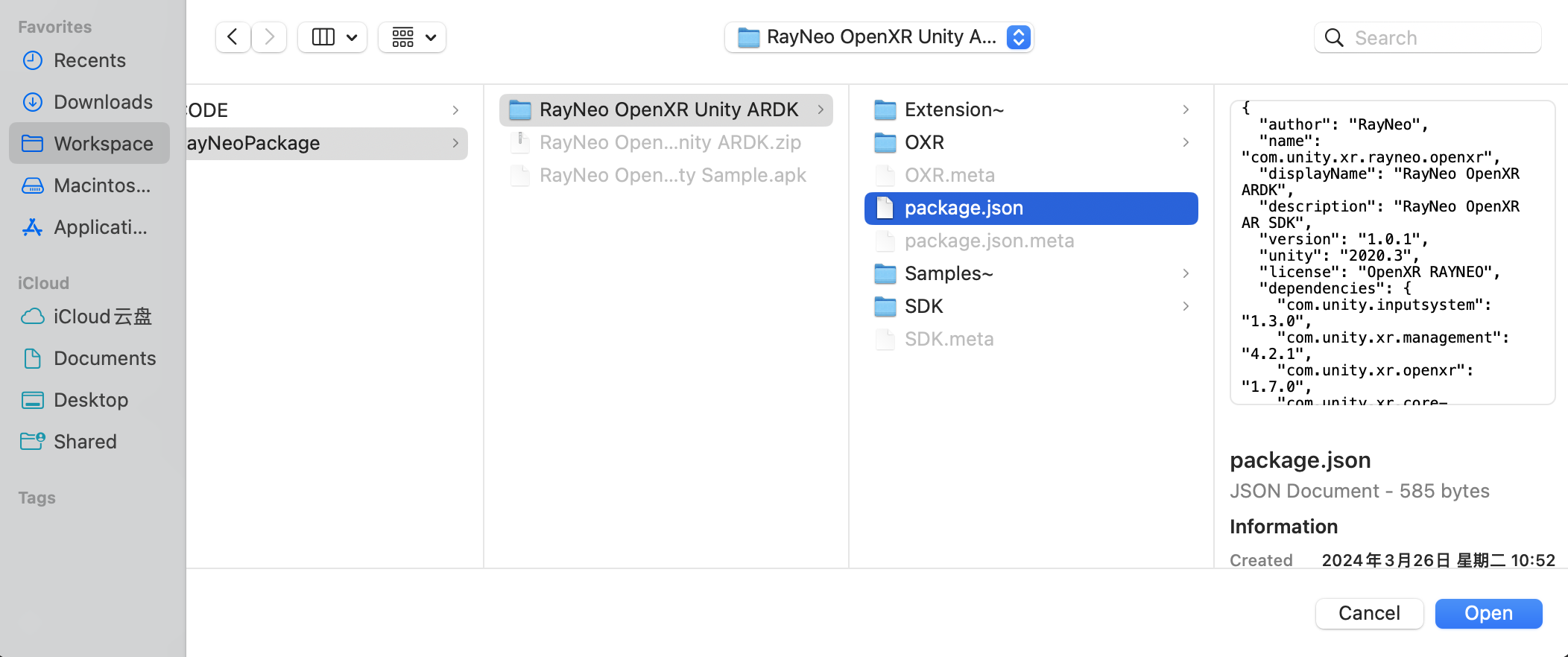Open the RayNeo OpenXR Unity path popup

pyautogui.click(x=879, y=37)
